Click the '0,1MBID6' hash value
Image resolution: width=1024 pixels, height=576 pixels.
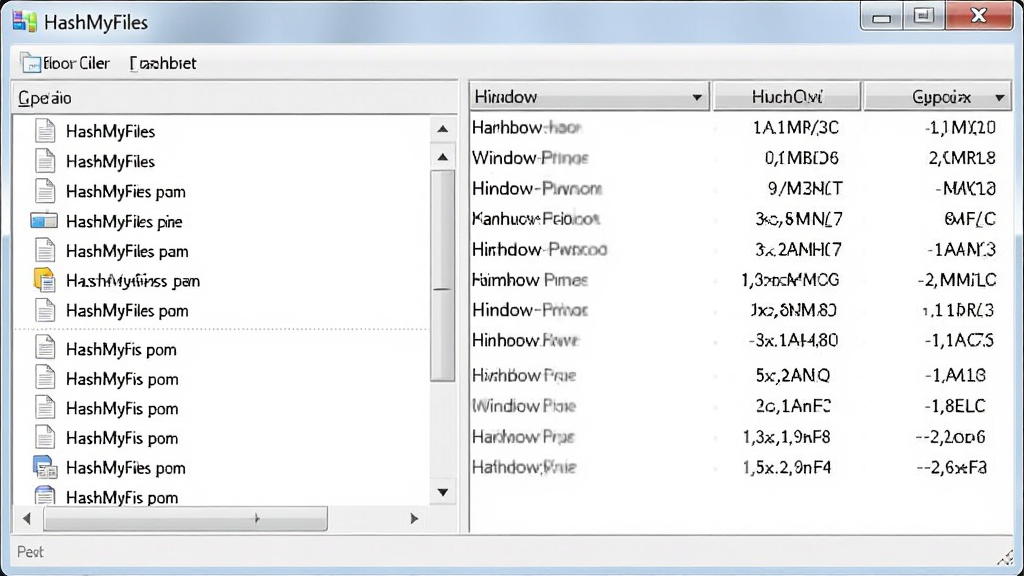[801, 158]
